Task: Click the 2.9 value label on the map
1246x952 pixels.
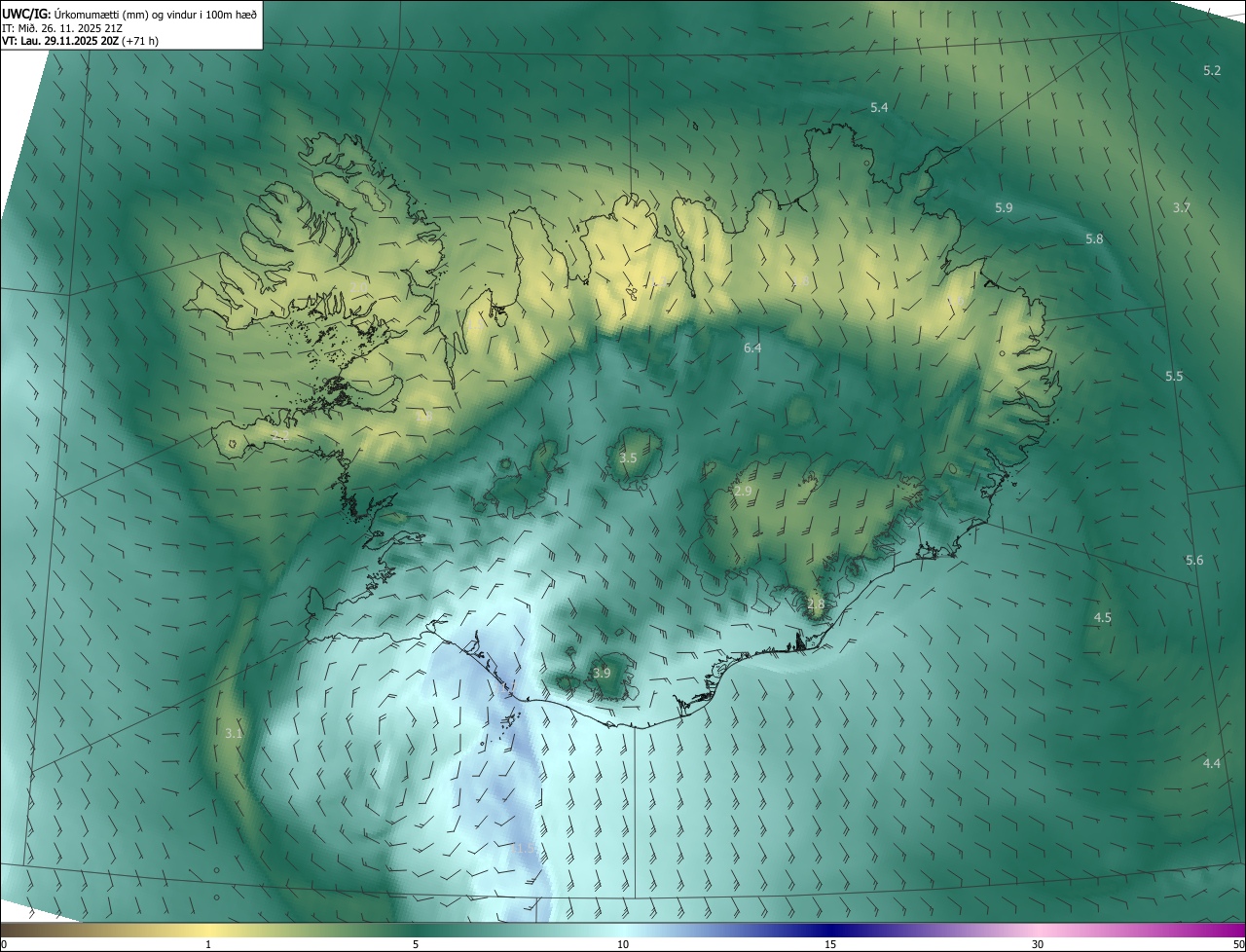Action: click(743, 491)
